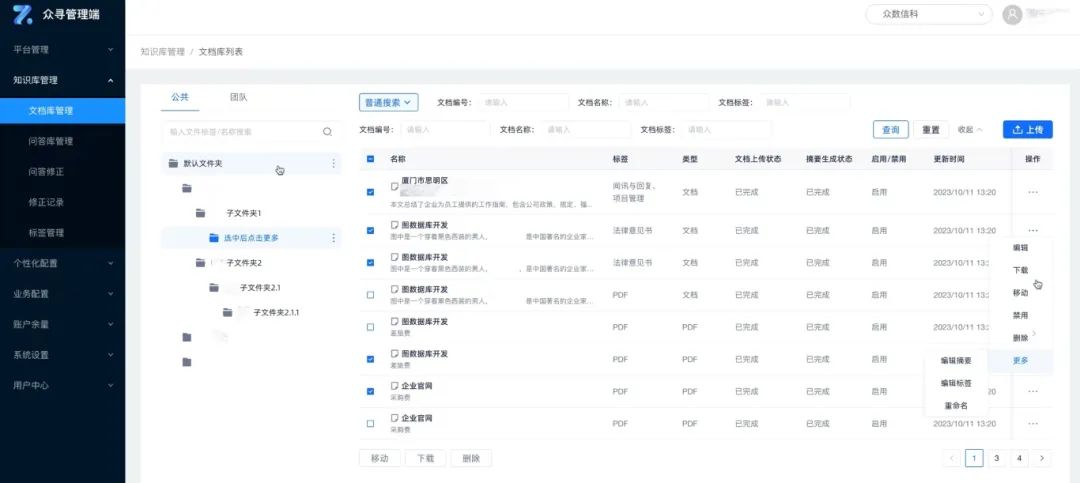Choose 编辑 in the row context menu
1080x483 pixels.
(x=1020, y=247)
